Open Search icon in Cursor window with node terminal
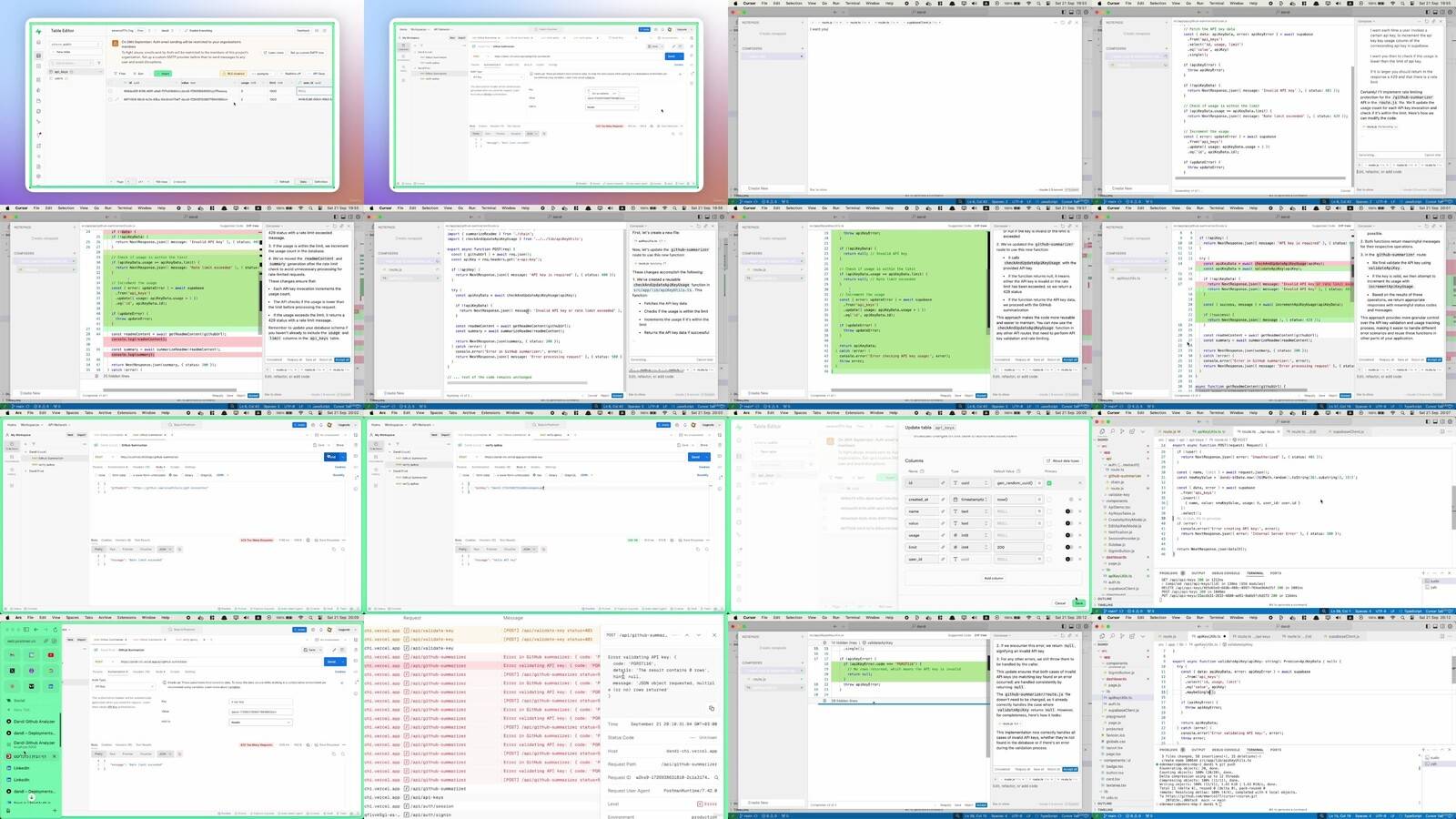The width and height of the screenshot is (1456, 819). pyautogui.click(x=1112, y=431)
